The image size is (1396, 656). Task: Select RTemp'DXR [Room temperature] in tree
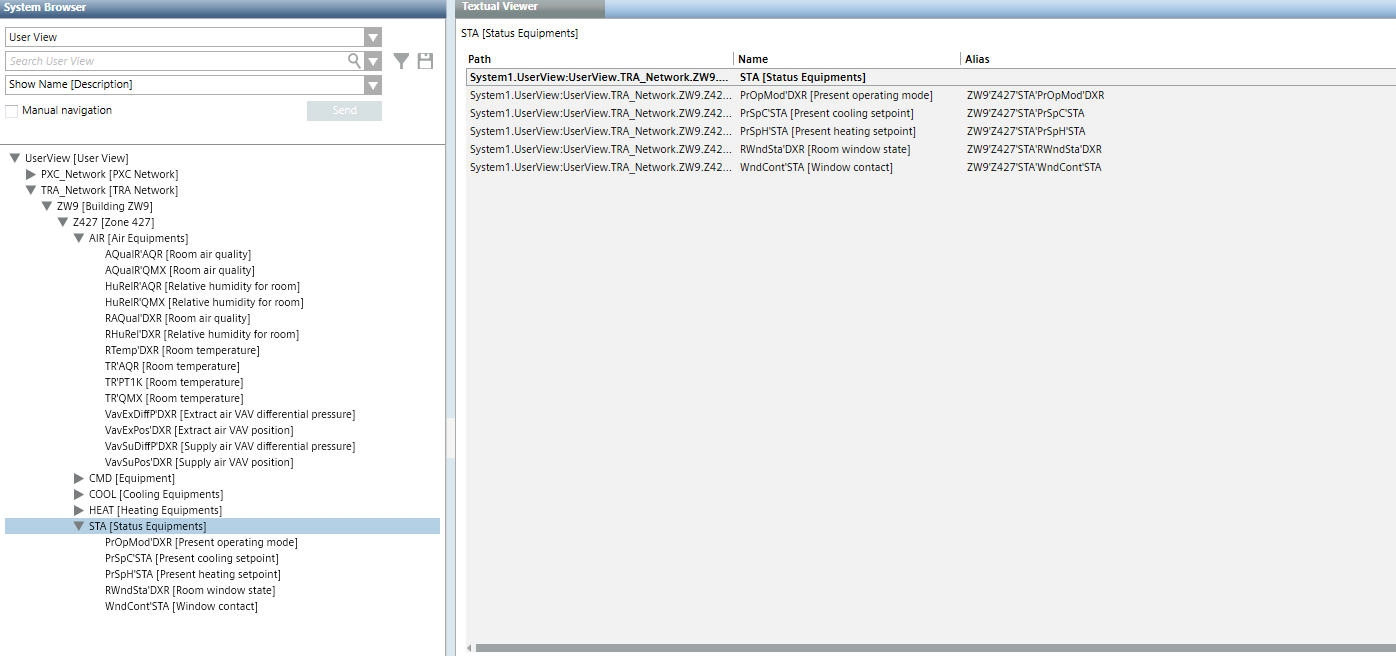tap(182, 350)
